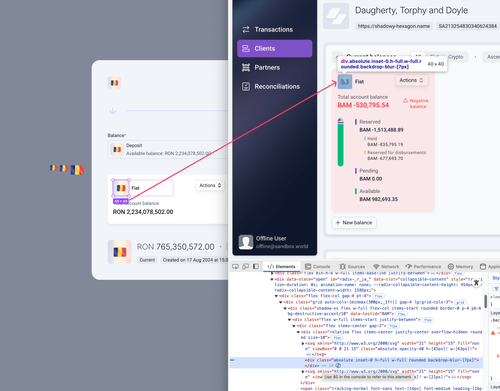This screenshot has width=500, height=391.
Task: Click the down arrow icon in the design mock
Action: [x=113, y=111]
